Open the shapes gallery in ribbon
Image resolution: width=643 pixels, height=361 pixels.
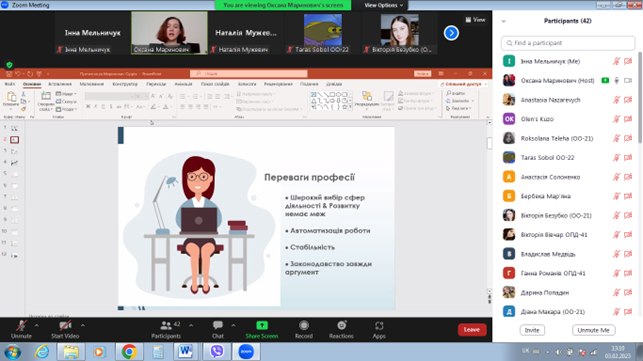coord(331,101)
